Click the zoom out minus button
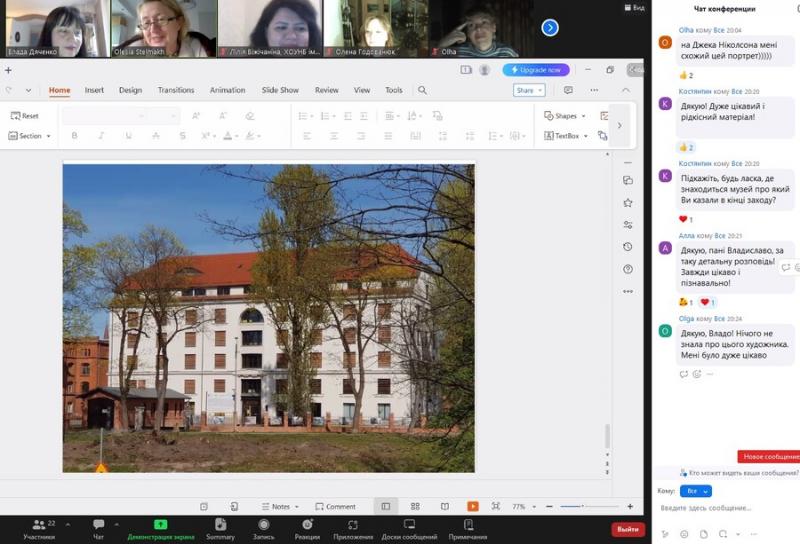800x544 pixels. pyautogui.click(x=549, y=506)
